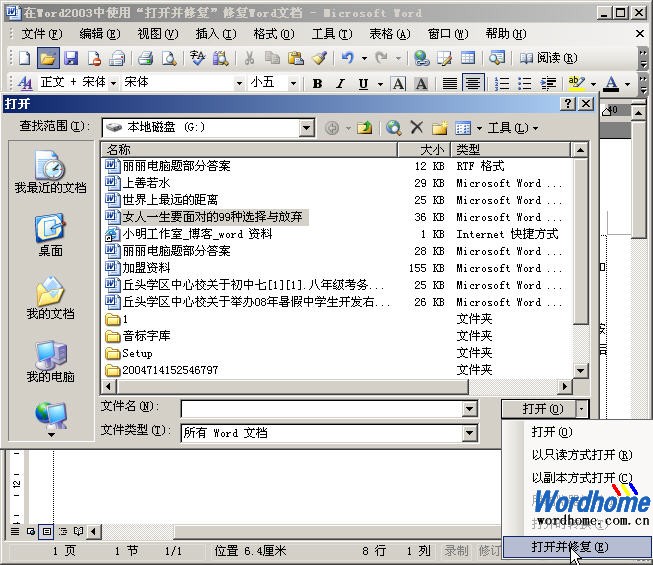Image resolution: width=653 pixels, height=565 pixels.
Task: Toggle Underline formatting
Action: click(x=363, y=84)
